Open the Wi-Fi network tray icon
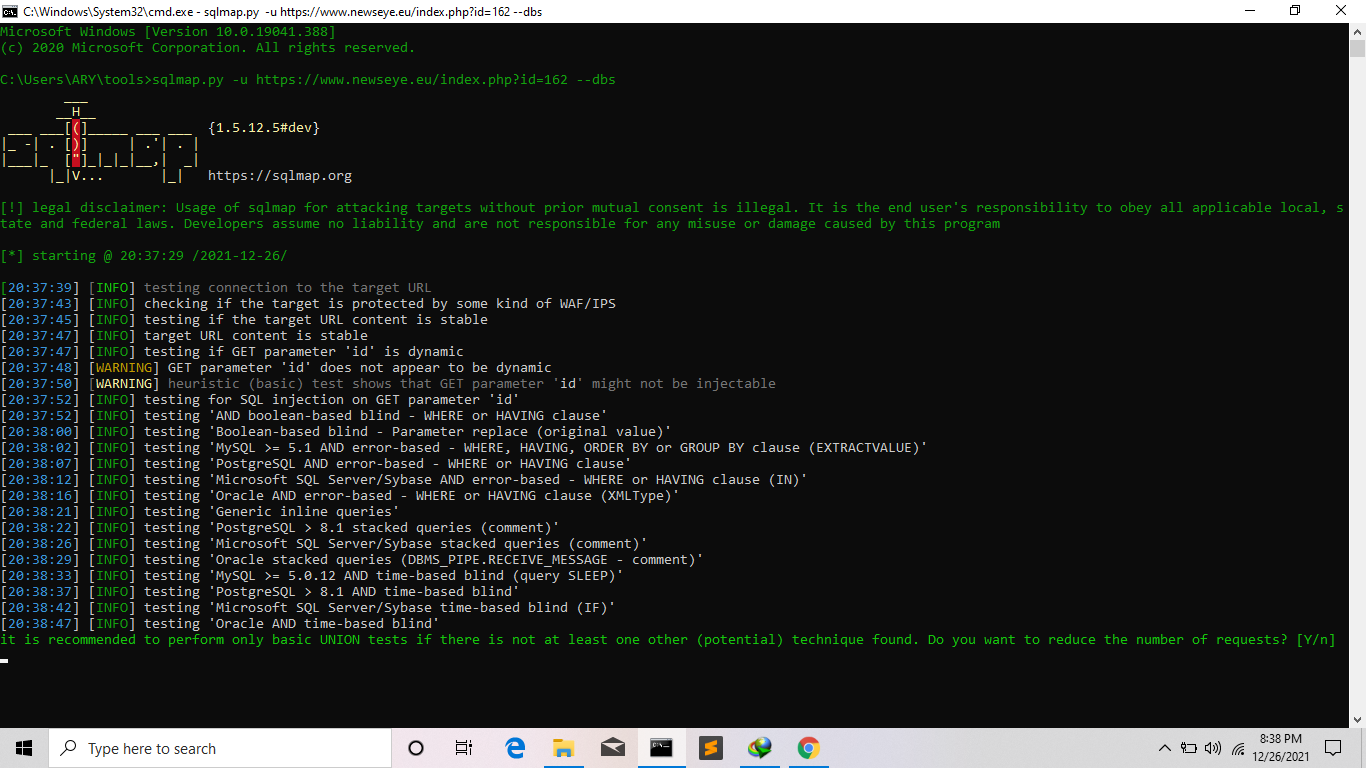 tap(1238, 748)
